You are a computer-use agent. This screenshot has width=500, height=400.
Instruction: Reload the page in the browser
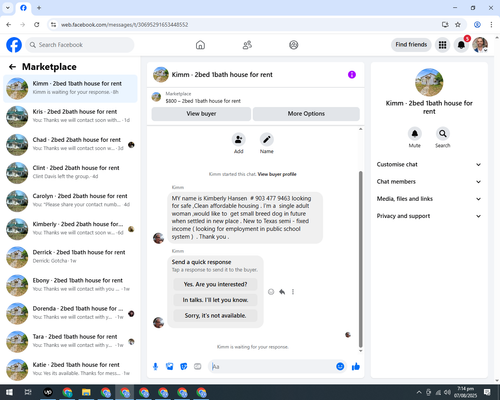37,25
